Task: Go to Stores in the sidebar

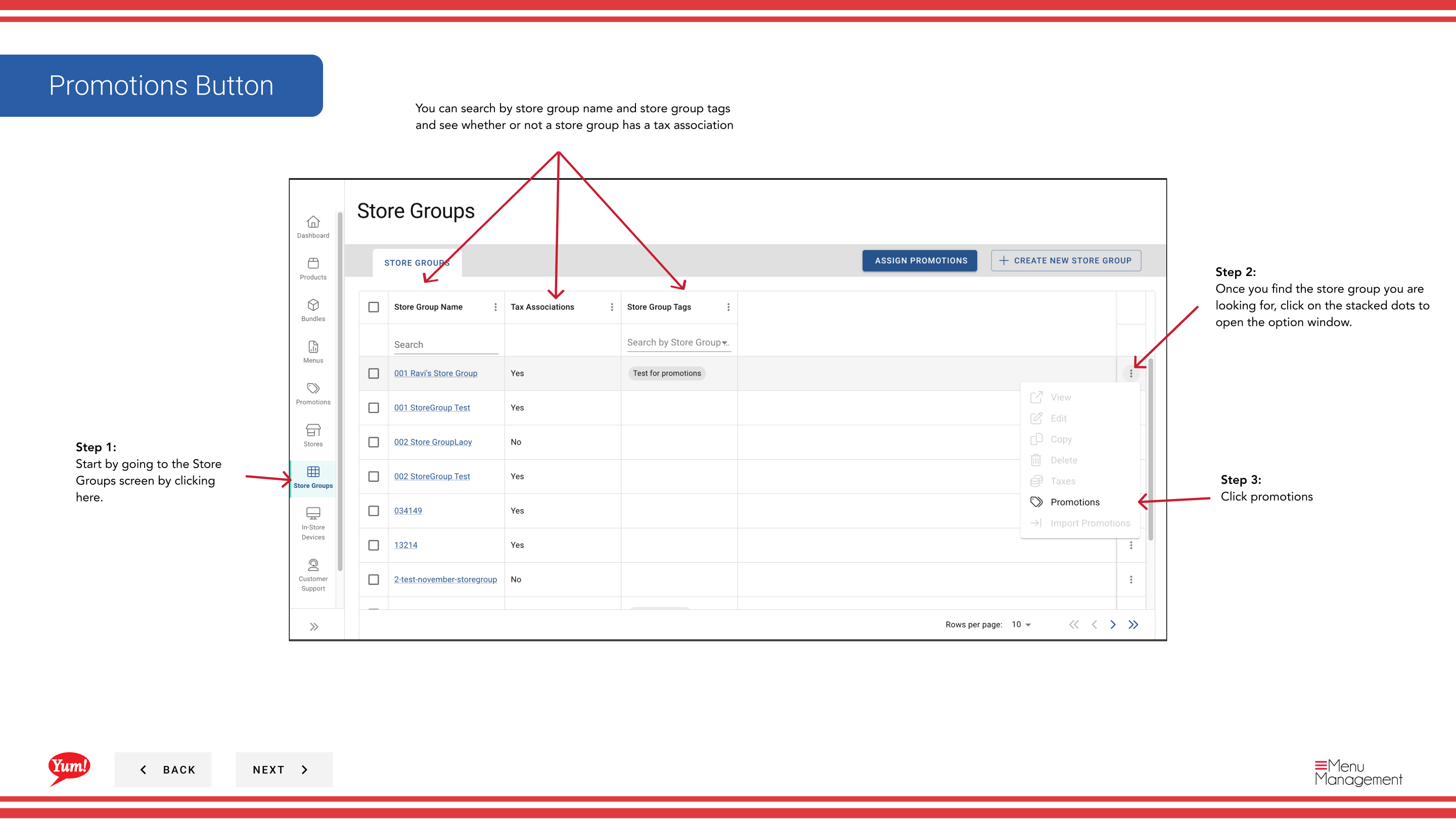Action: [x=313, y=436]
